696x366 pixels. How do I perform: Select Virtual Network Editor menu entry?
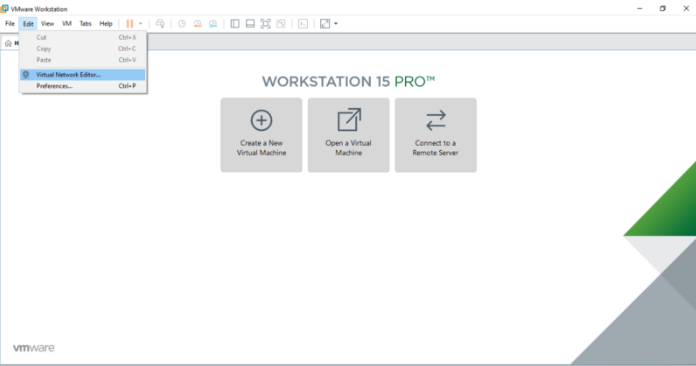83,75
